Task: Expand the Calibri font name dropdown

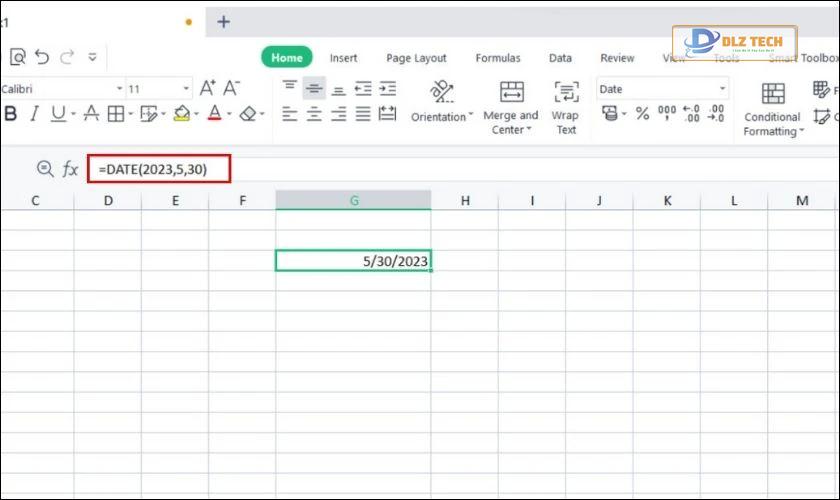Action: point(119,88)
